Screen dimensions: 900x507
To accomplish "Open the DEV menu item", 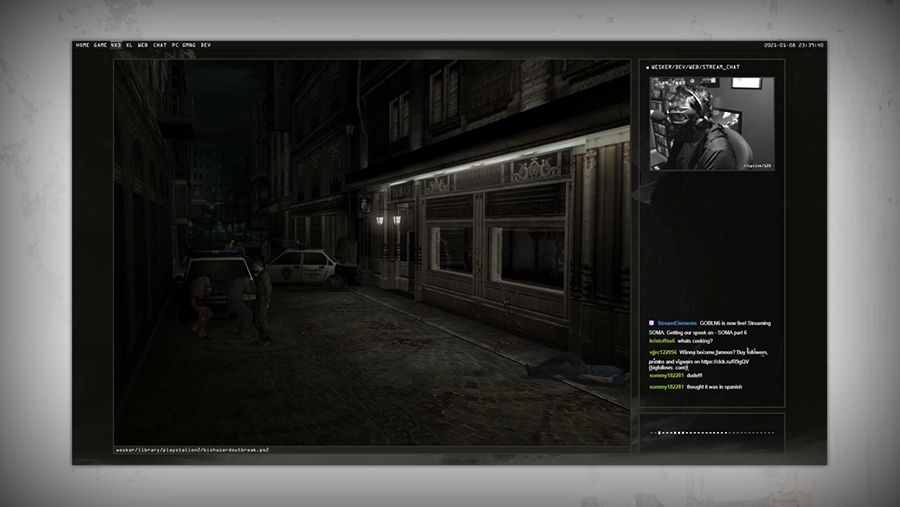I will [x=205, y=45].
